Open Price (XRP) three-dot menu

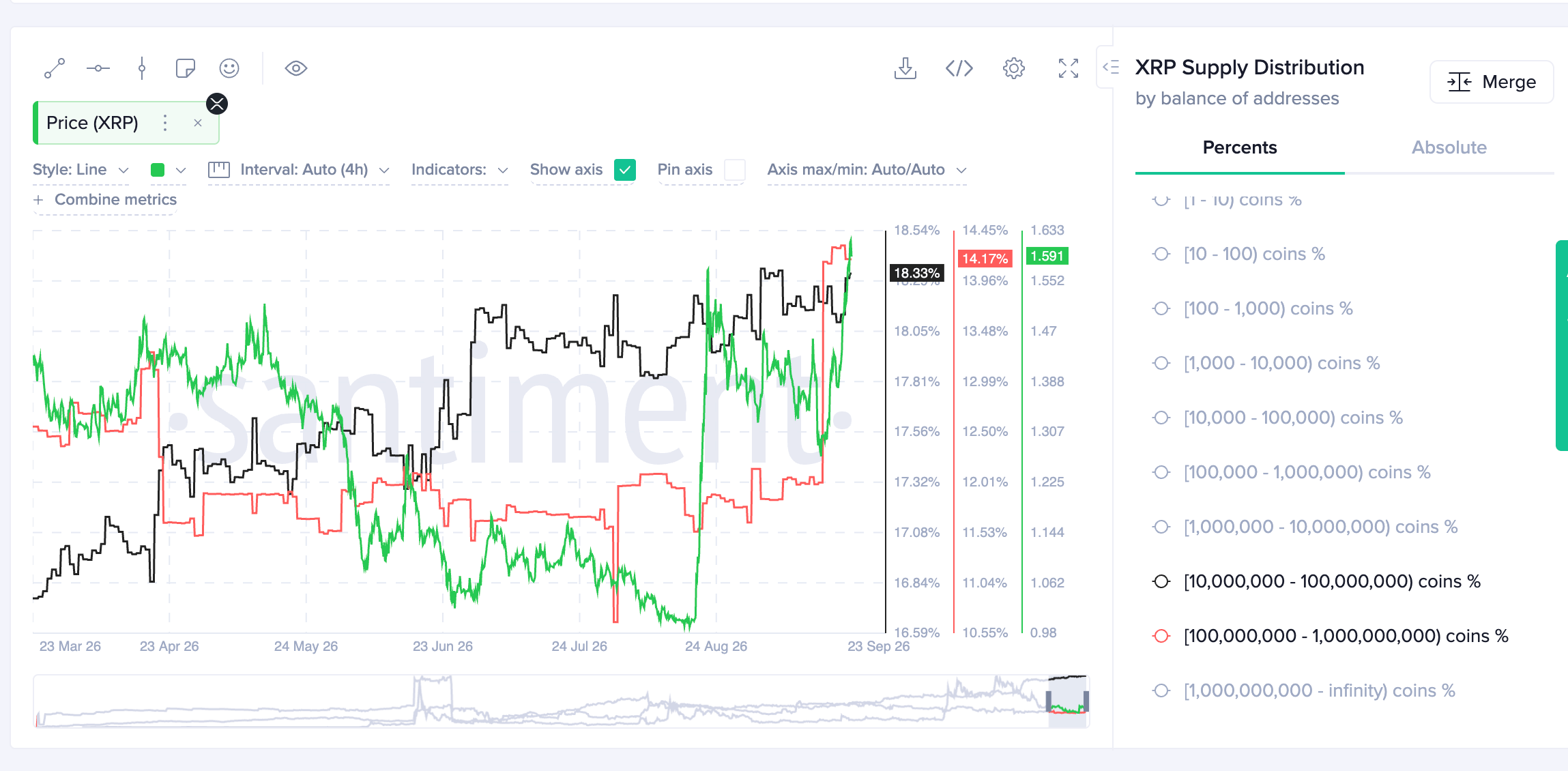(x=165, y=123)
